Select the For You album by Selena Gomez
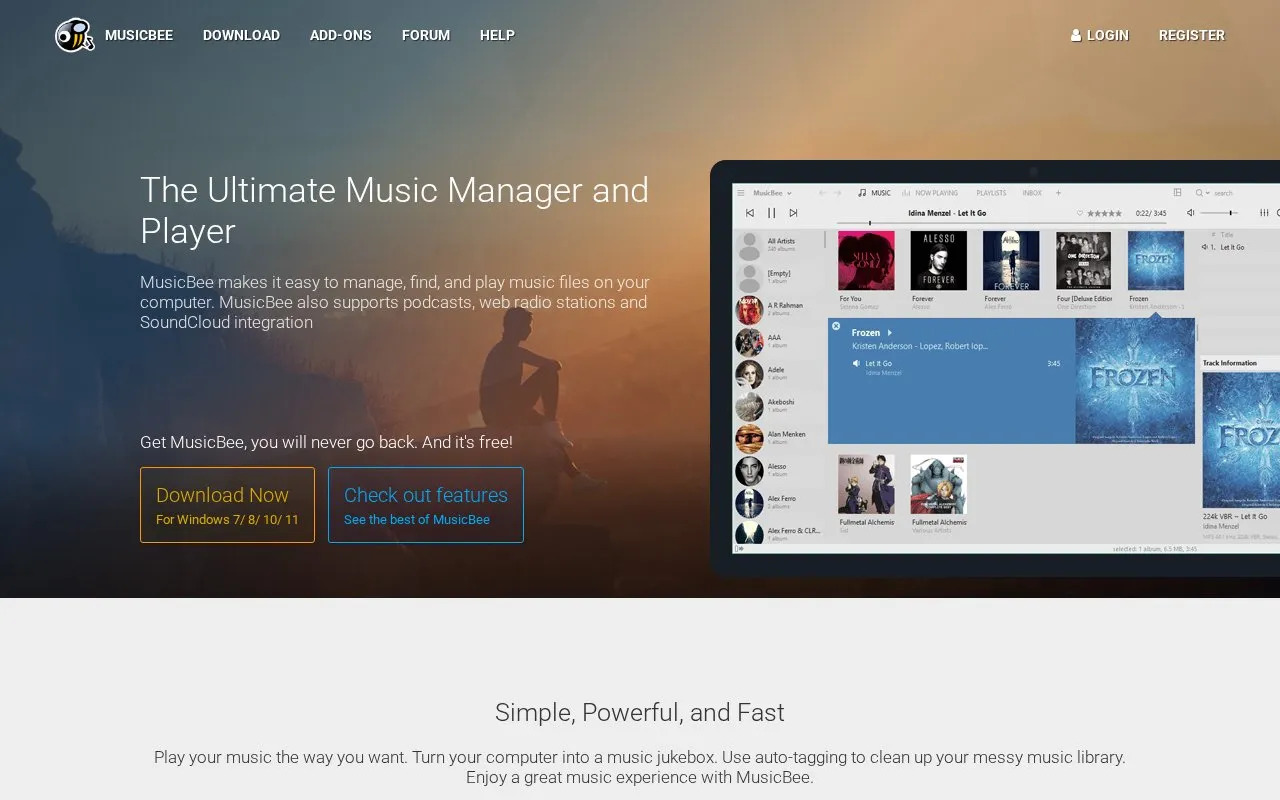 tap(866, 261)
